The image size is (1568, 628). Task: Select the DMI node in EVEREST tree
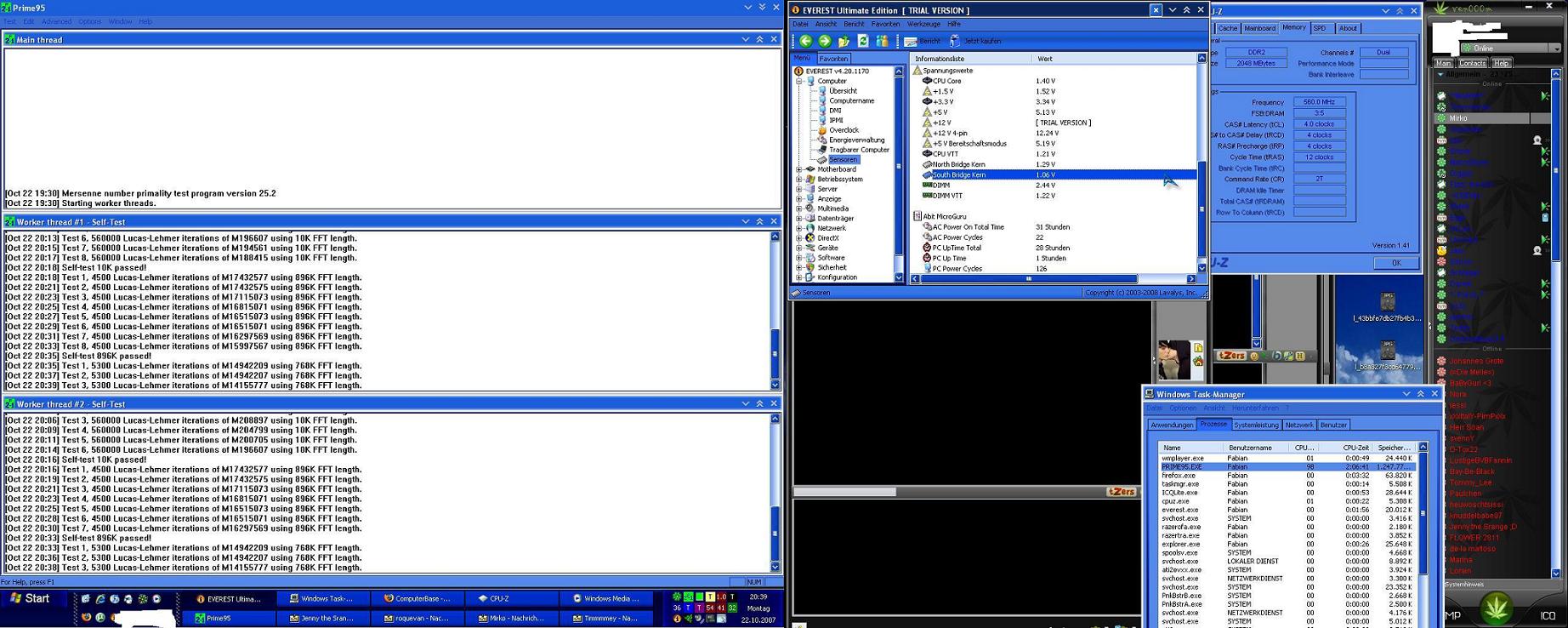tap(835, 111)
